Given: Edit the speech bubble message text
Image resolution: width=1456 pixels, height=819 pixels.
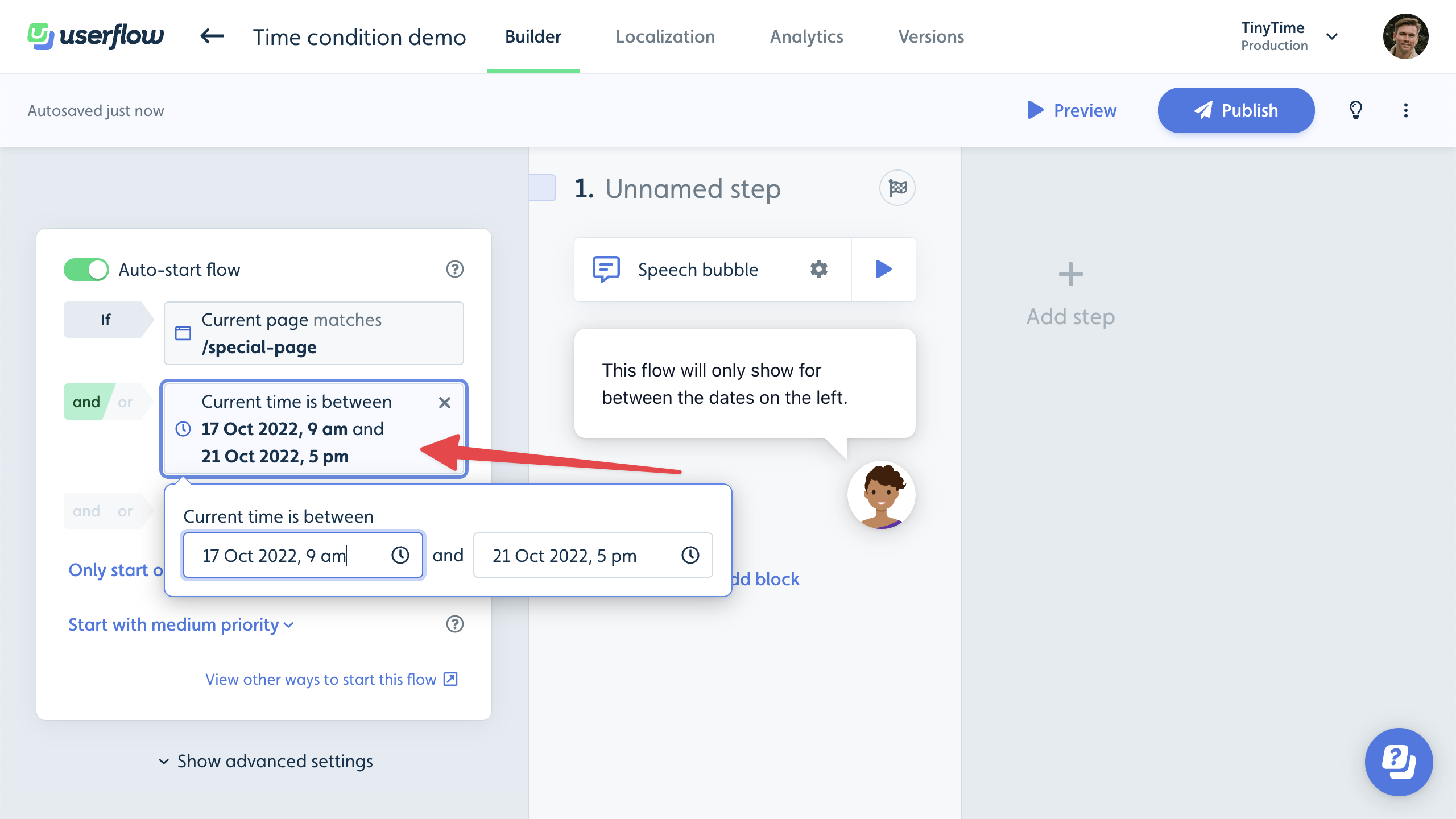Looking at the screenshot, I should click(725, 383).
